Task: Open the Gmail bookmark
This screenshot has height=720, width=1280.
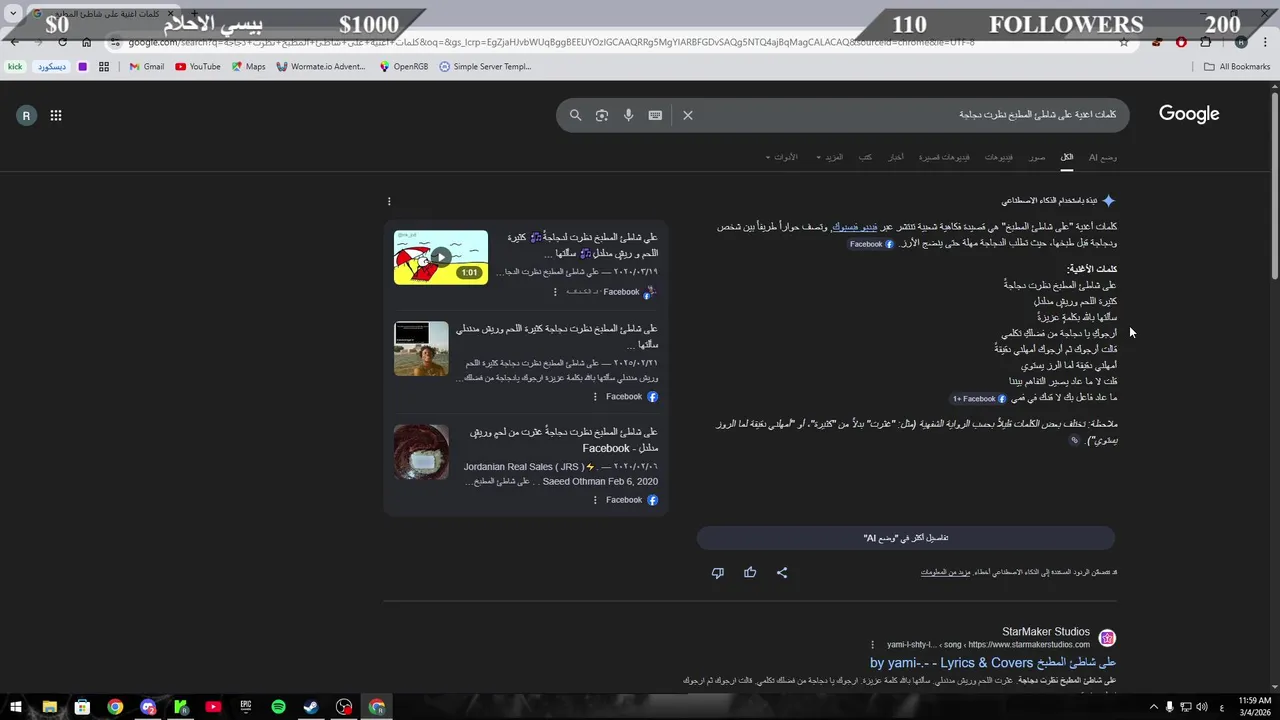Action: coord(146,67)
